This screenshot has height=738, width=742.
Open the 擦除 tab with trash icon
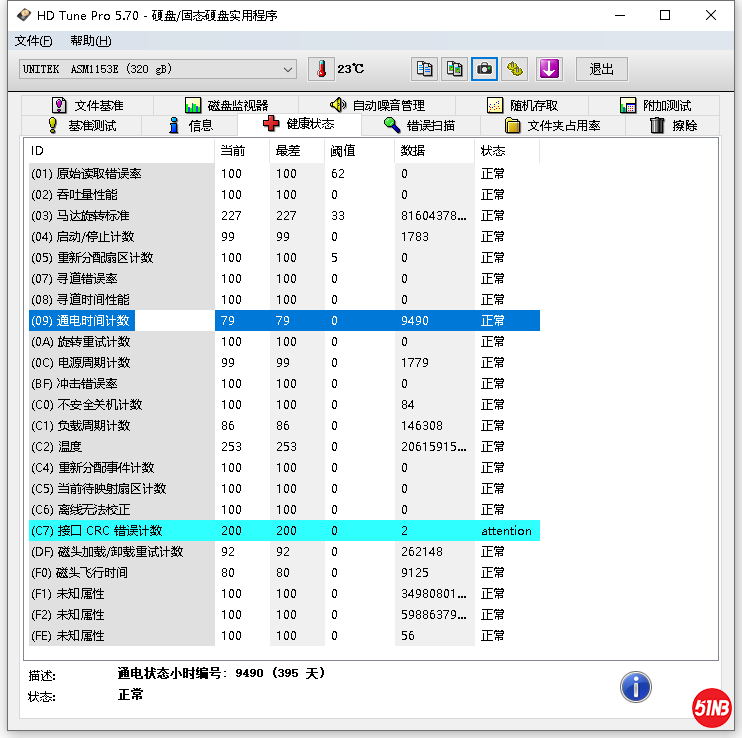pos(673,125)
